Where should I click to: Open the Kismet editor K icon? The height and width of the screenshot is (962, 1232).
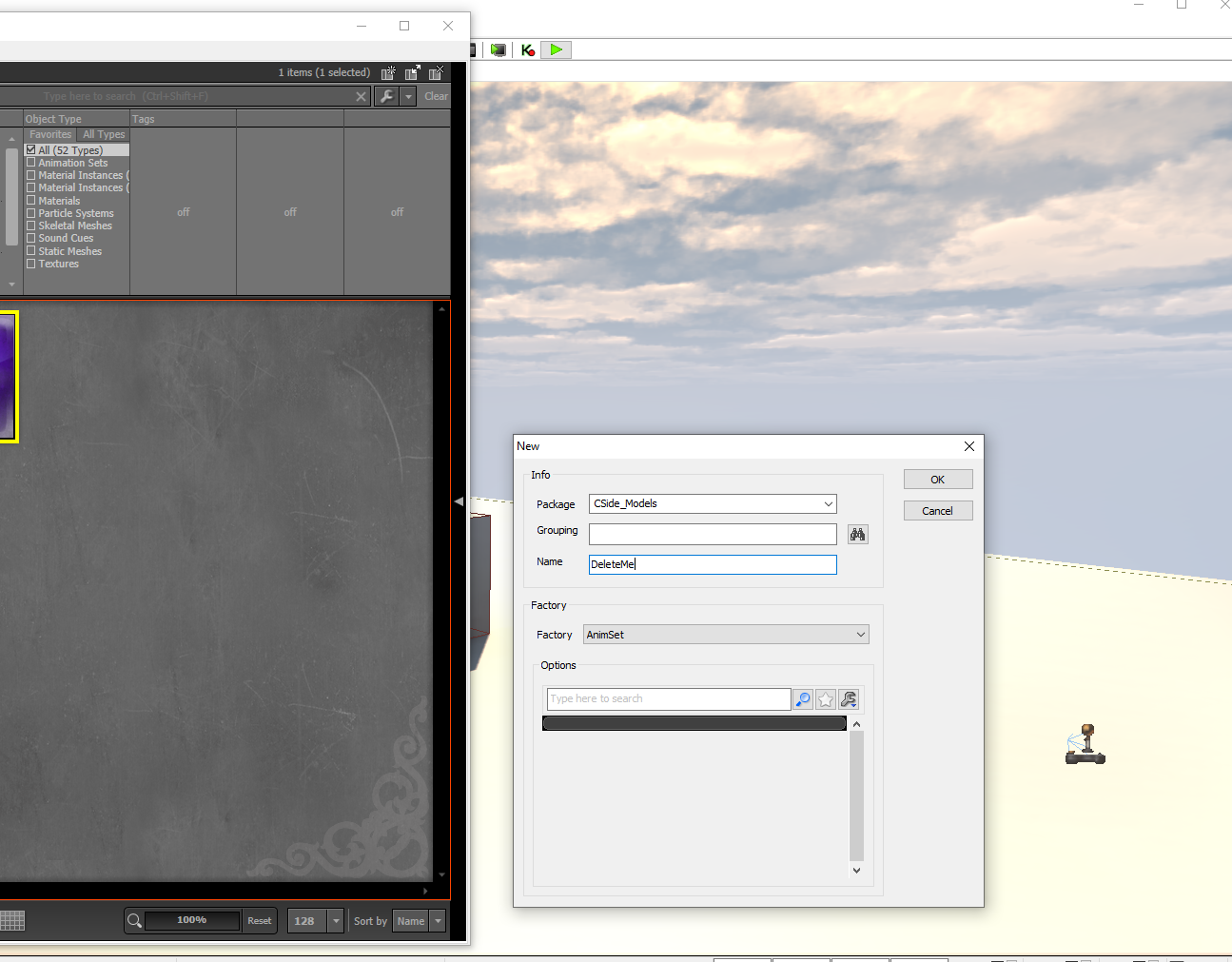528,49
